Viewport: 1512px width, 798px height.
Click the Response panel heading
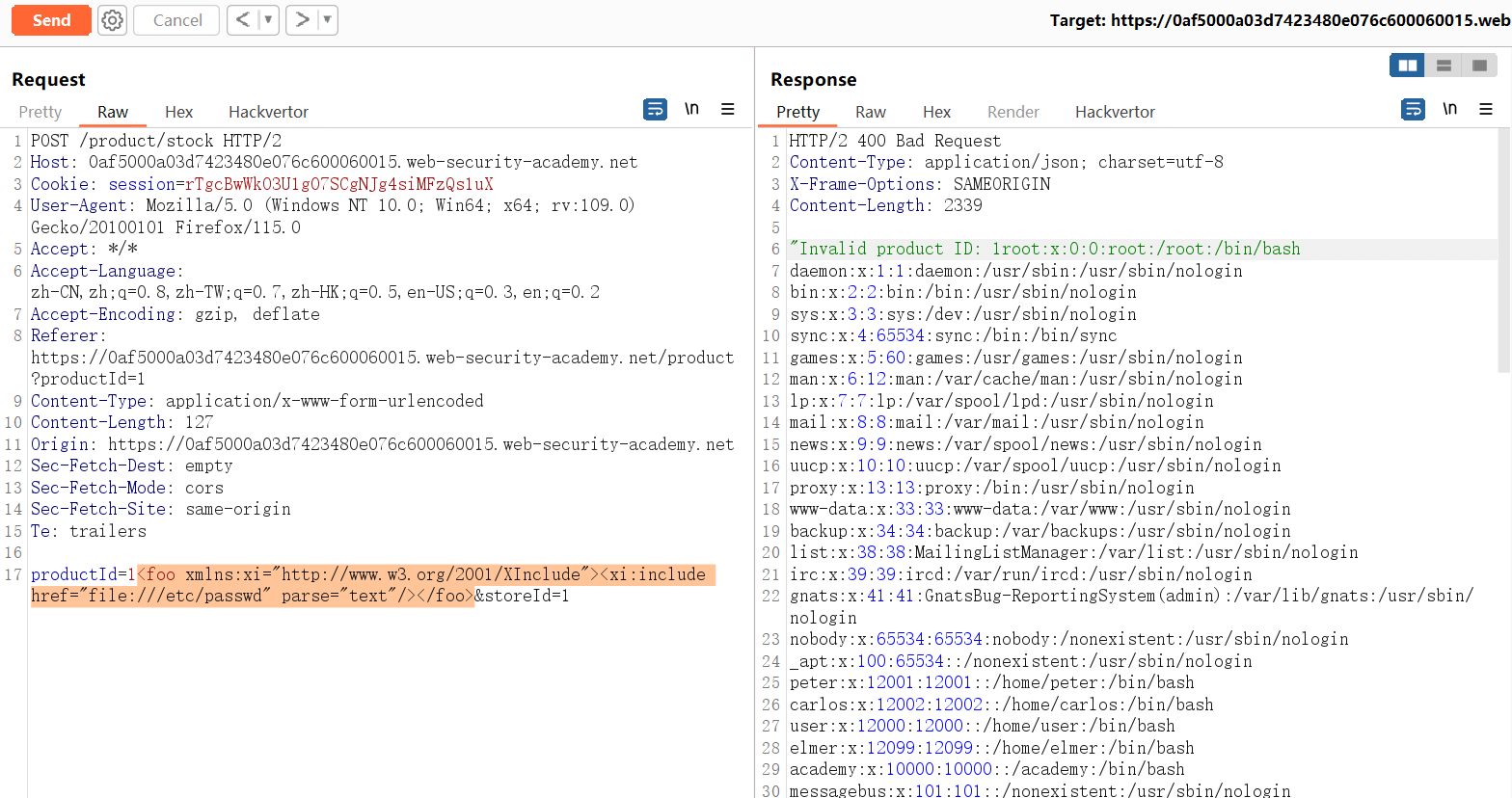click(813, 79)
